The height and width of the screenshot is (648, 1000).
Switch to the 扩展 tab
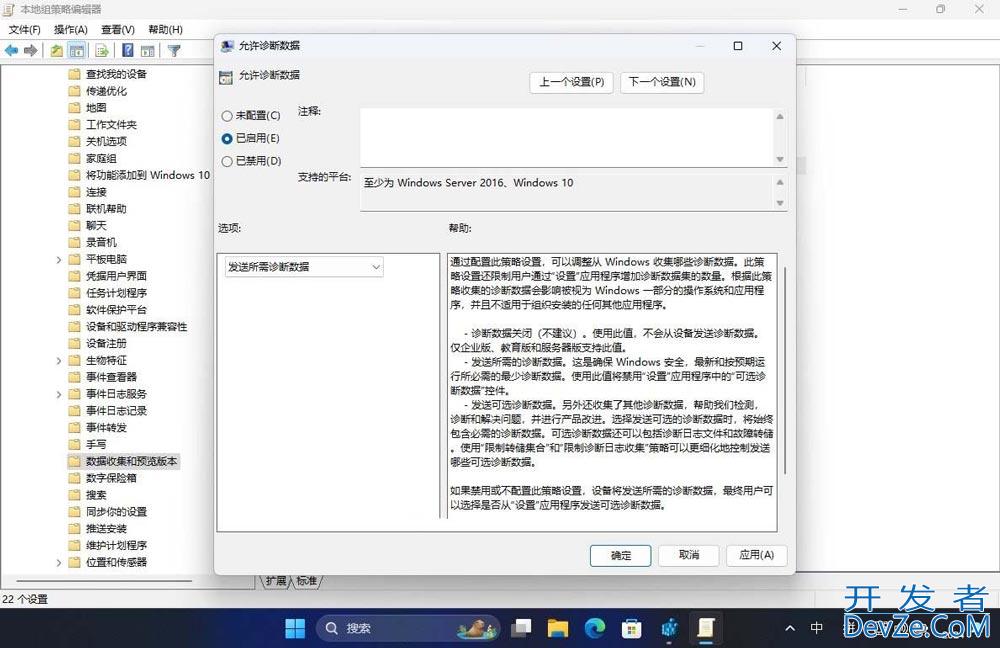(x=276, y=580)
